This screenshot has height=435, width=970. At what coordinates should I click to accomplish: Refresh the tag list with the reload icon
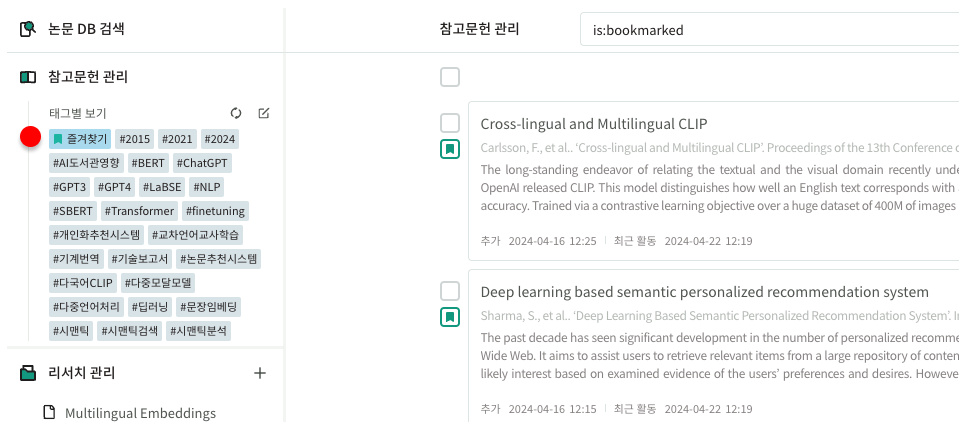point(236,113)
